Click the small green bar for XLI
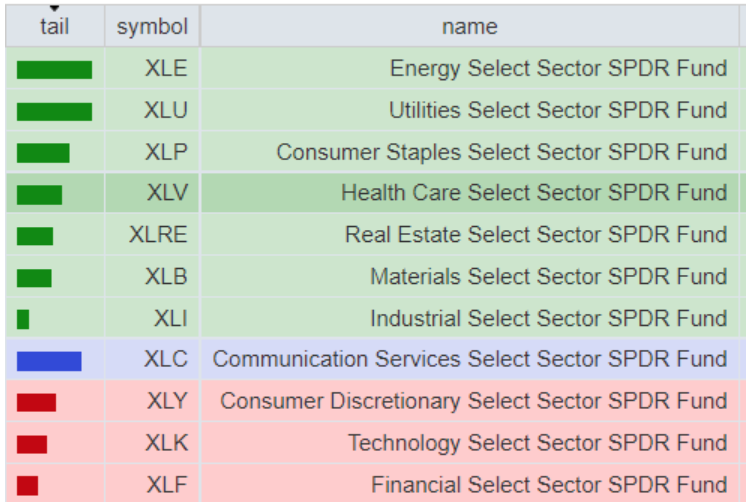This screenshot has height=502, width=746. point(23,319)
